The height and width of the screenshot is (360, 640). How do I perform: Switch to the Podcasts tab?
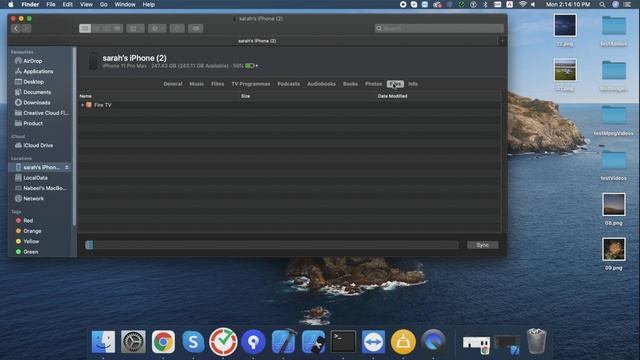289,84
